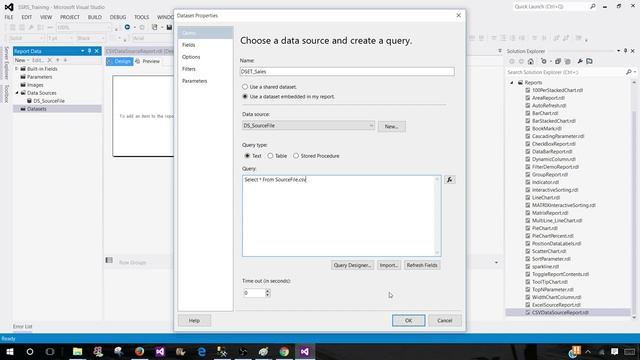This screenshot has height=360, width=640.
Task: Select 'Use a dataset embedded in my report'
Action: click(x=245, y=96)
